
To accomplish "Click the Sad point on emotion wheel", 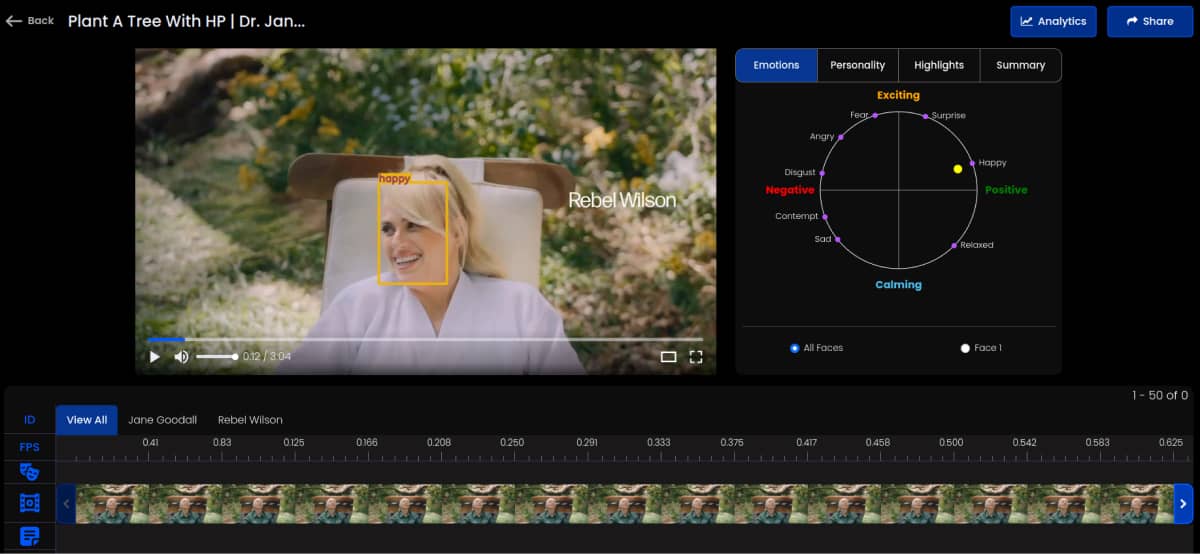I will pos(838,240).
